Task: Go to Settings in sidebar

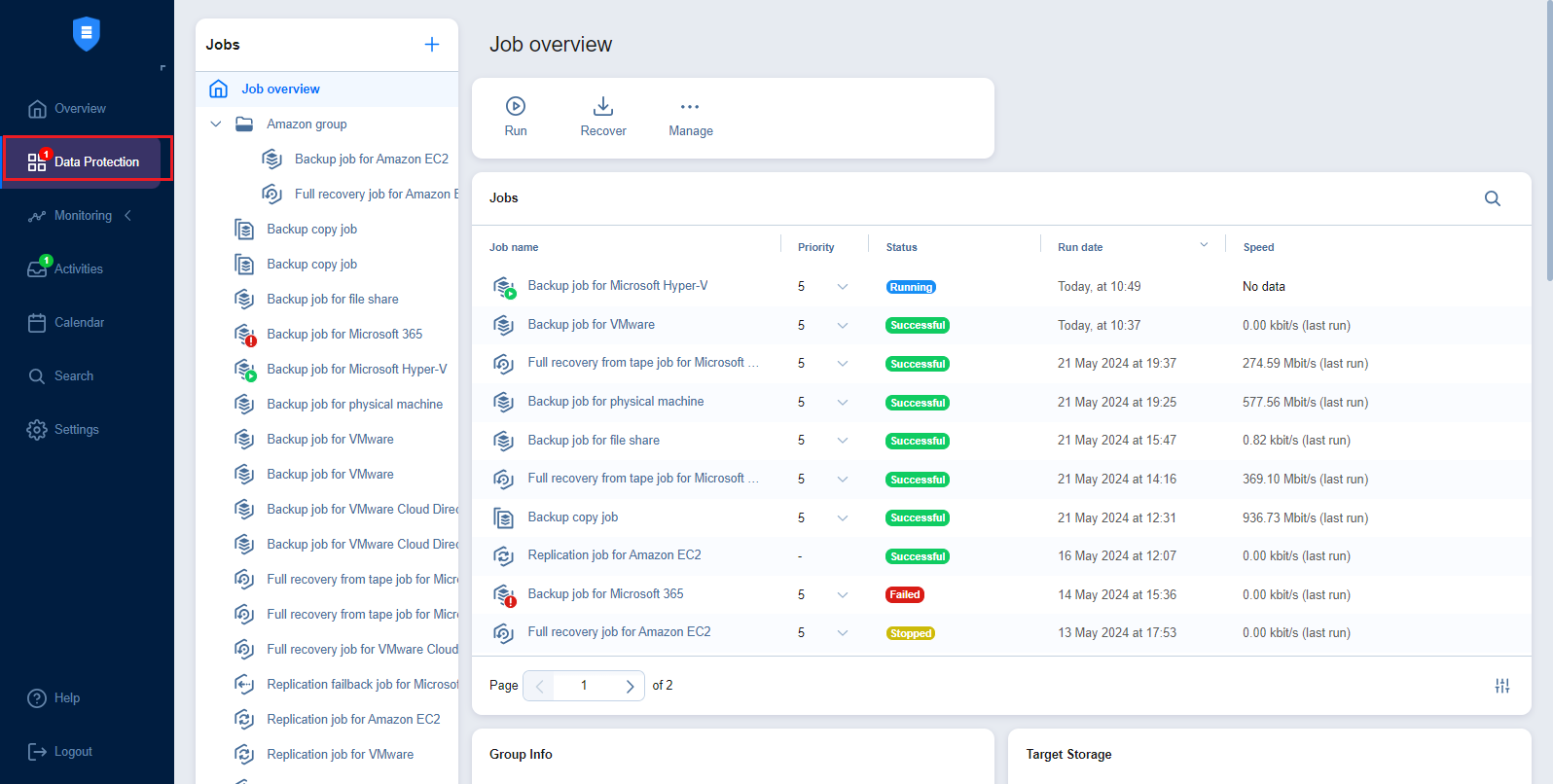Action: click(76, 430)
